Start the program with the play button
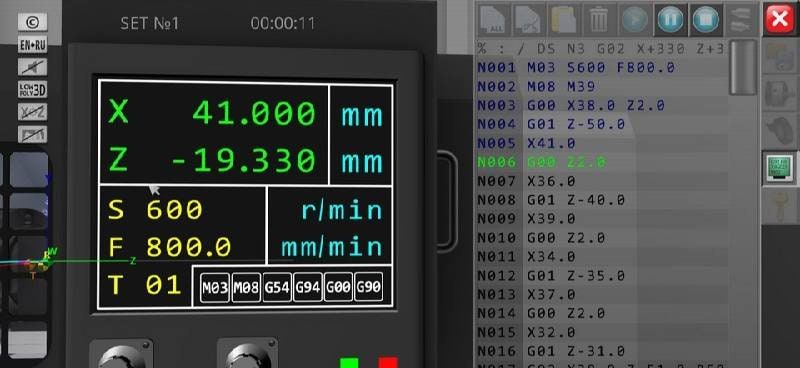800x368 pixels. [x=635, y=20]
